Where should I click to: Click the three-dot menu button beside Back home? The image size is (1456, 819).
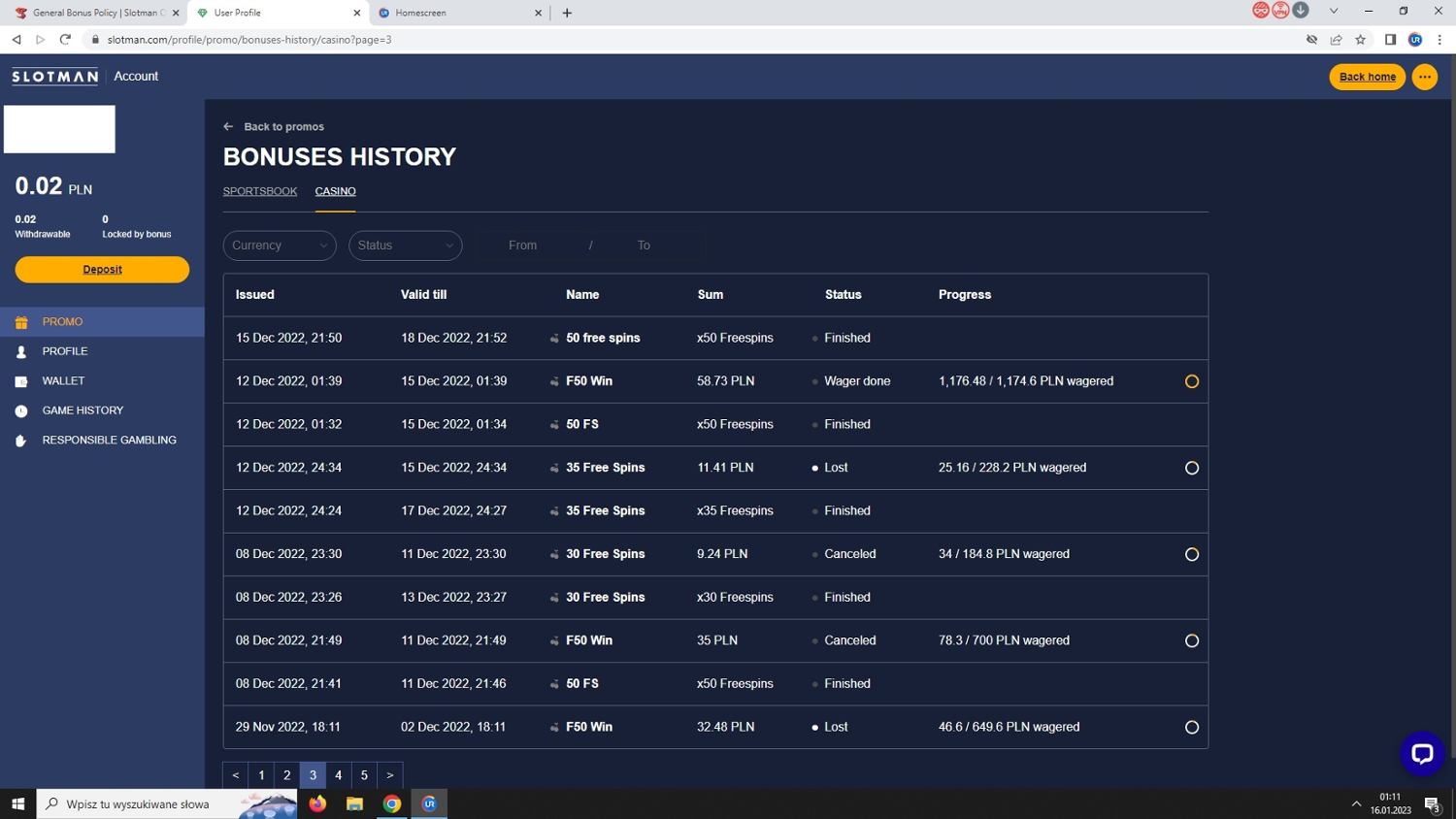[x=1424, y=77]
